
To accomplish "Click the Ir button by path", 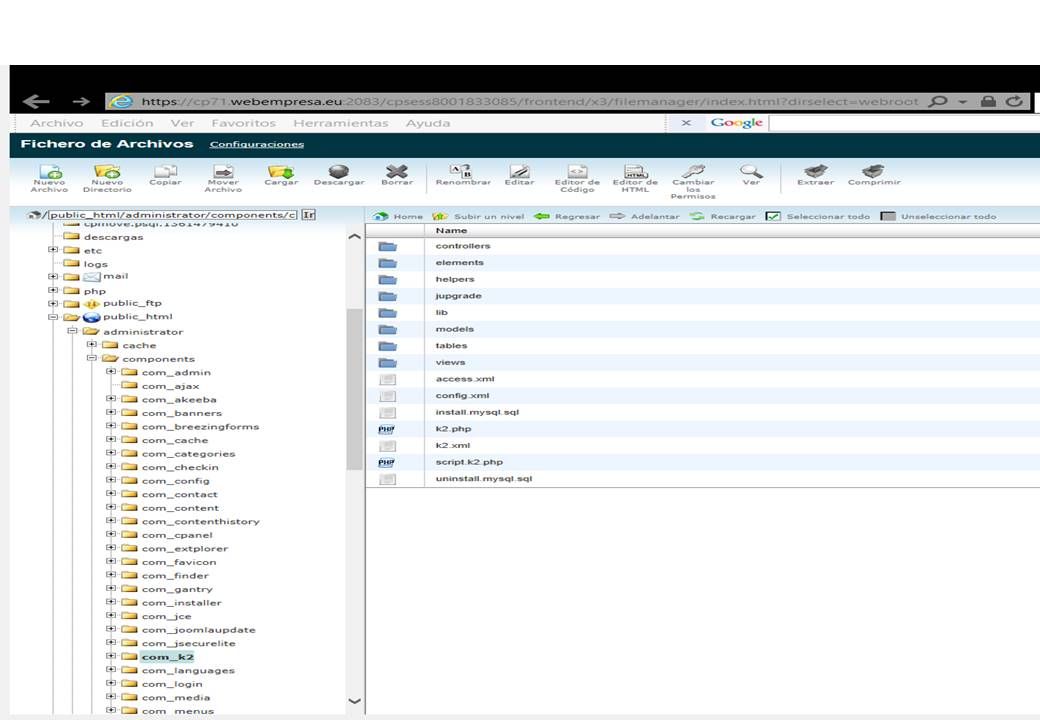I will pyautogui.click(x=308, y=215).
